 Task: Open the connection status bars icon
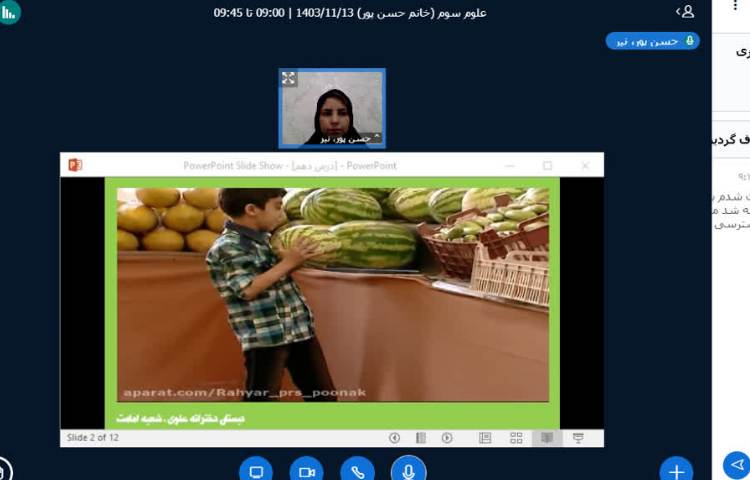tap(9, 12)
